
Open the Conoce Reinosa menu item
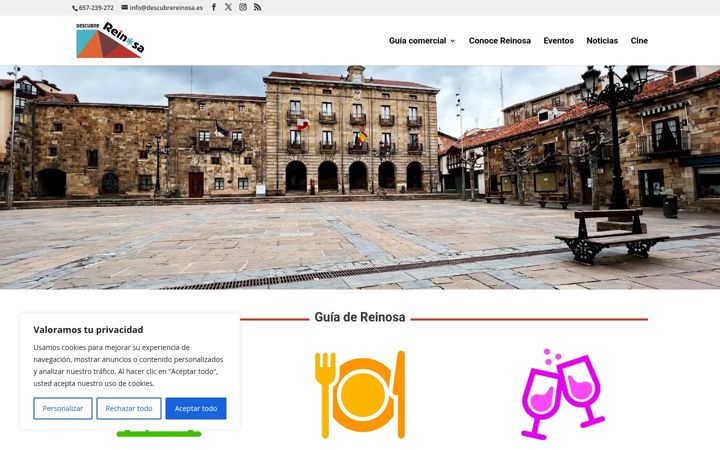click(x=500, y=40)
